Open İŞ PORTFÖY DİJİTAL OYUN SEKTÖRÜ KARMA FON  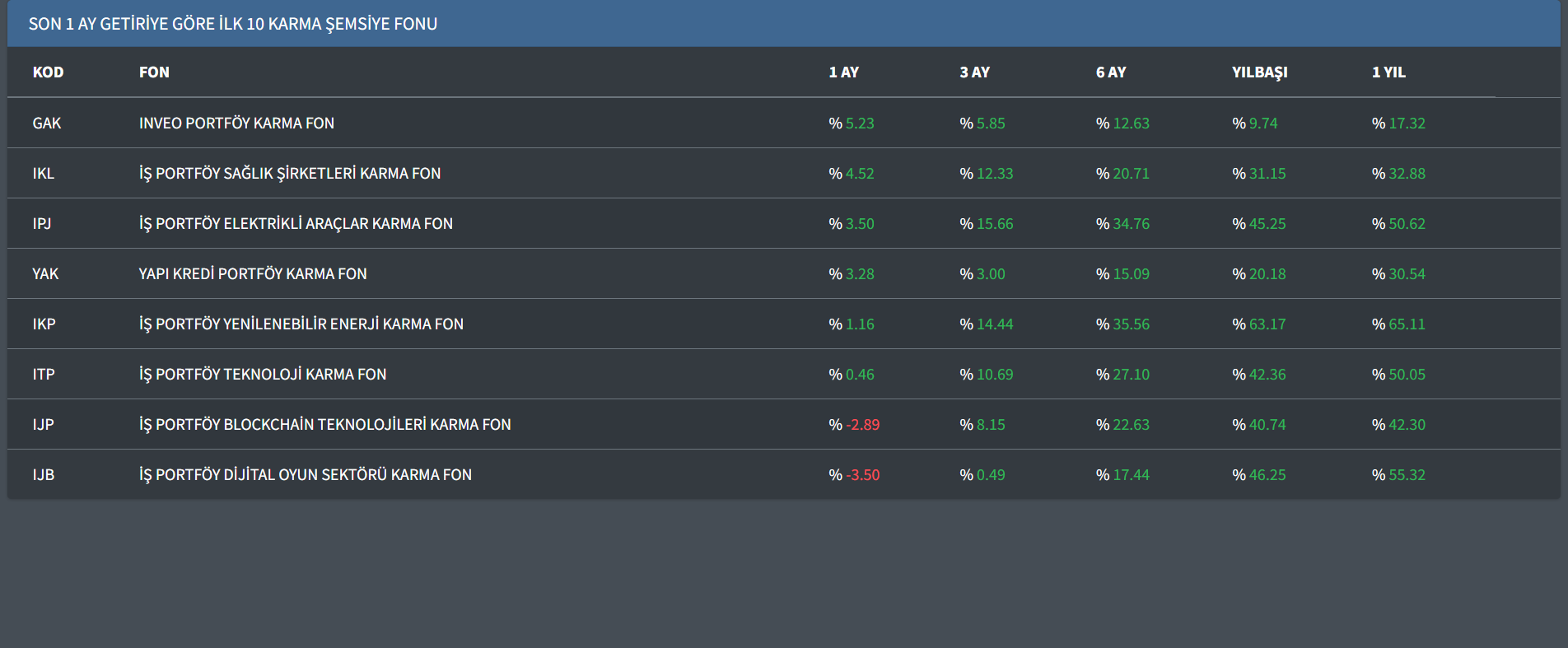click(x=306, y=475)
